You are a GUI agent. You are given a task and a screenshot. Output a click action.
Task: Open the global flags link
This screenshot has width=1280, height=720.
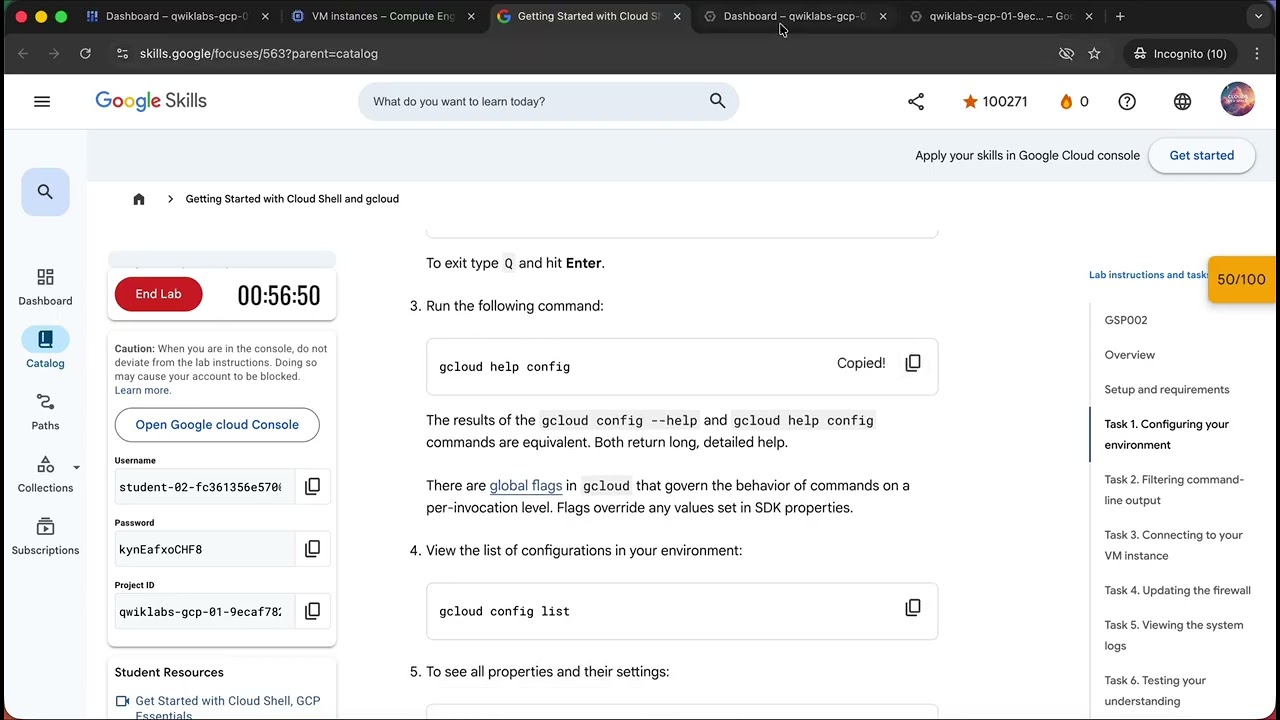pos(525,485)
